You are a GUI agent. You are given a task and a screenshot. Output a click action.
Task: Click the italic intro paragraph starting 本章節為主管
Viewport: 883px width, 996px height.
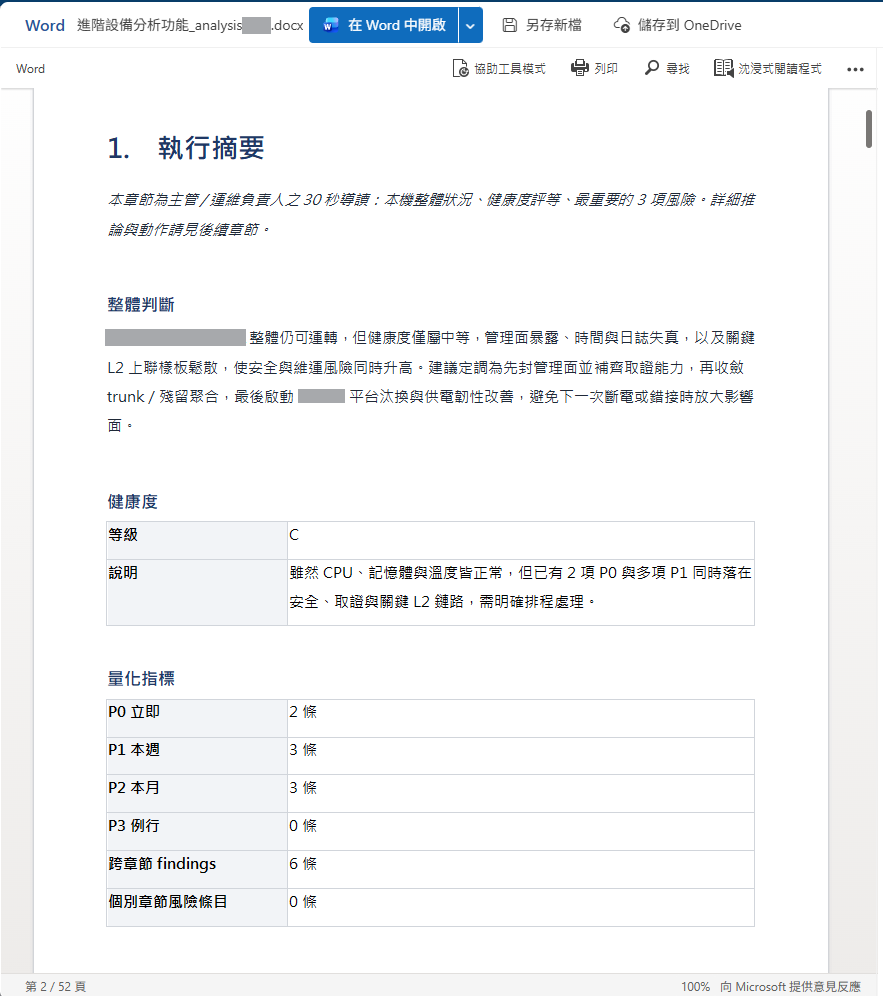431,214
